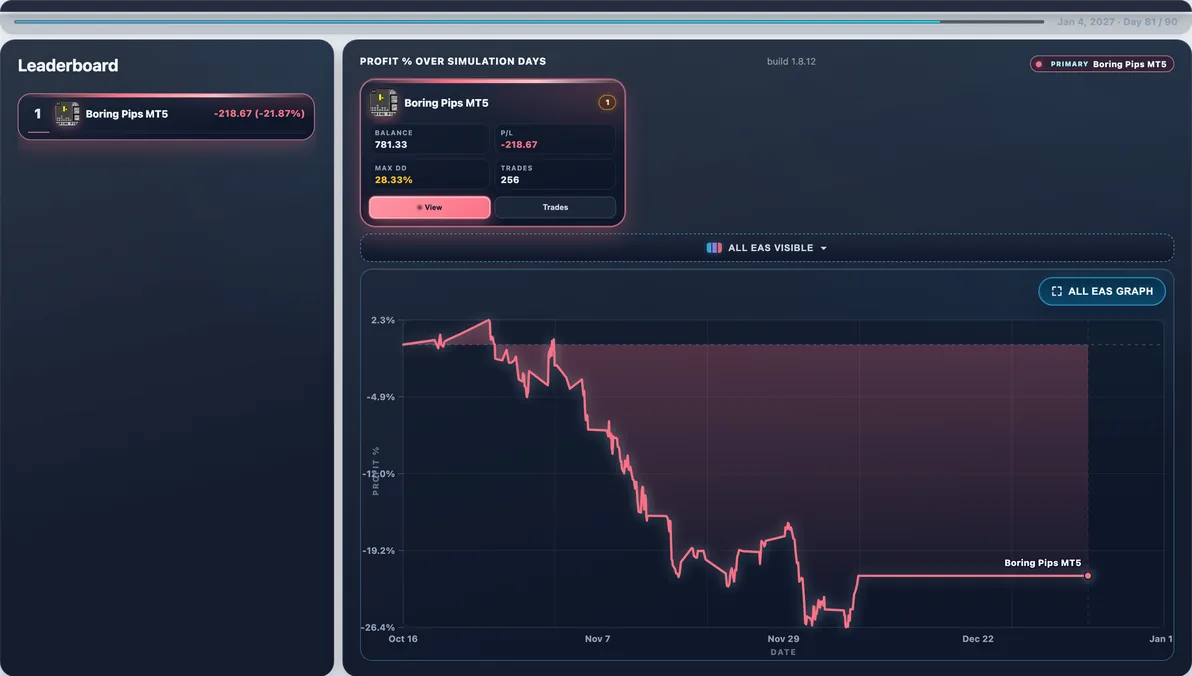This screenshot has width=1192, height=676.
Task: Click the rank number 1 in leaderboard
Action: click(x=37, y=114)
